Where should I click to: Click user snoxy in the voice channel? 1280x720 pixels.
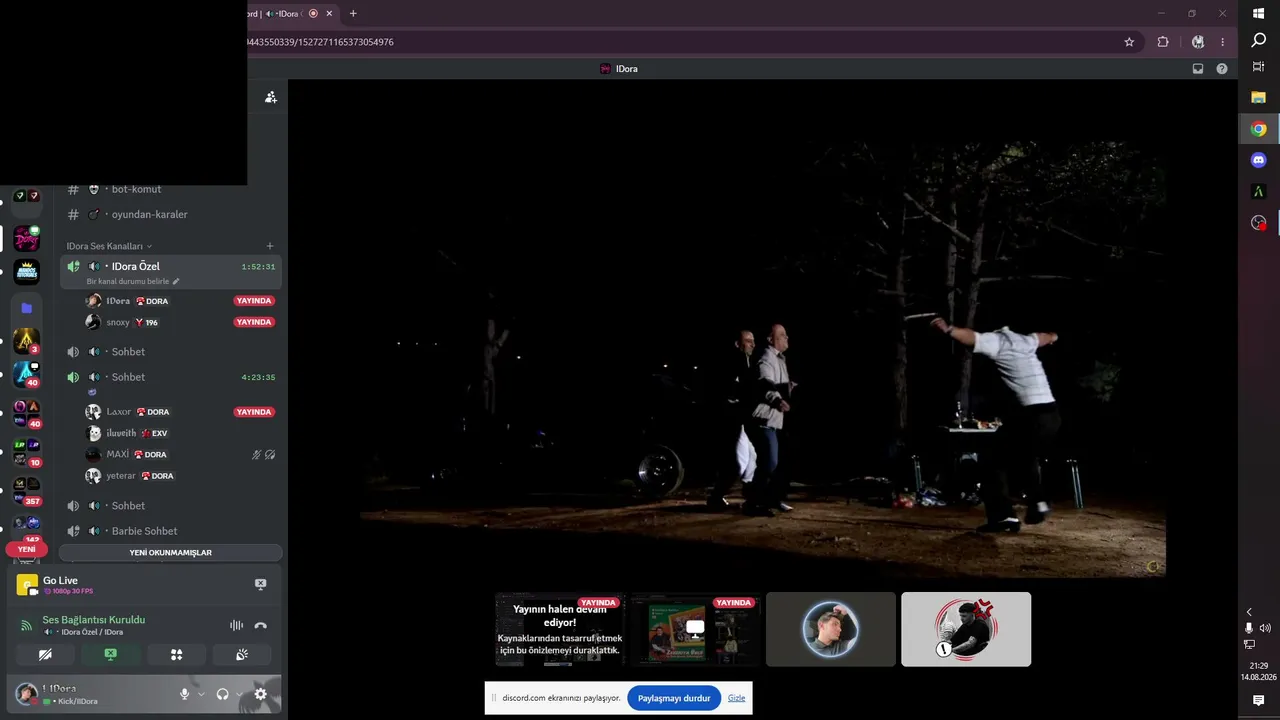coord(118,322)
